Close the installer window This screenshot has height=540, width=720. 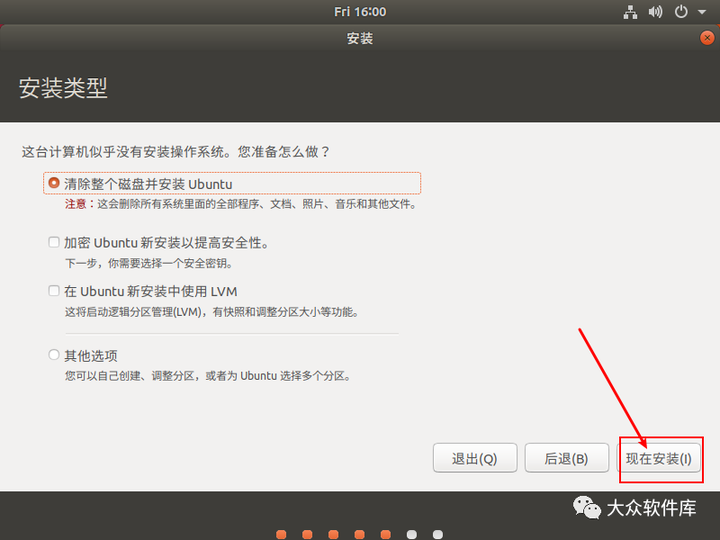(x=707, y=38)
